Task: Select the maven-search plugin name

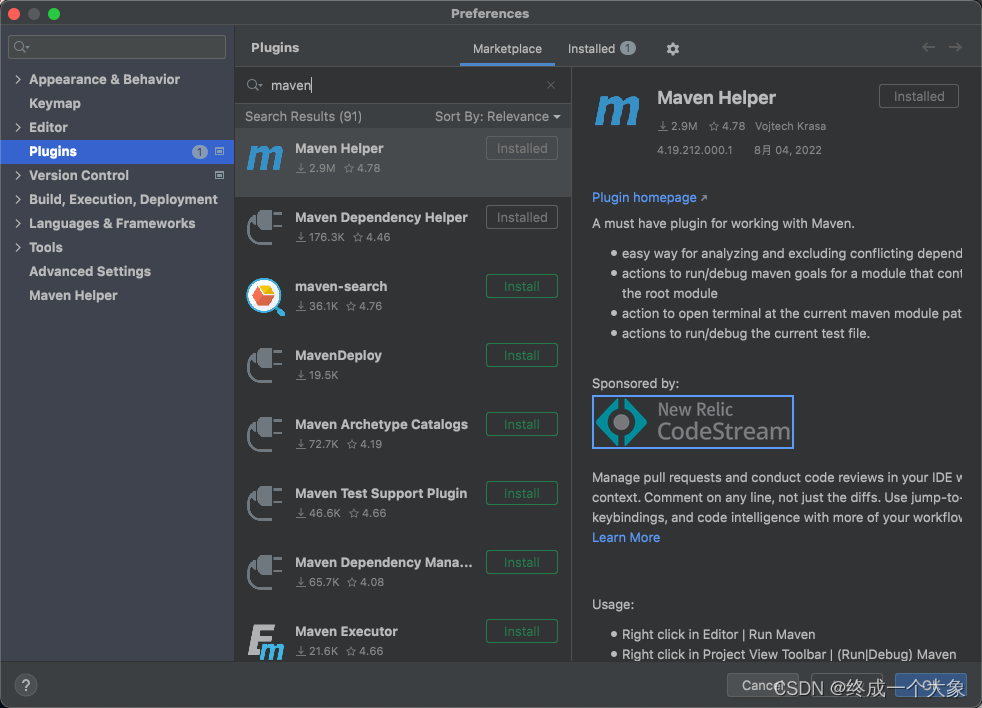Action: tap(341, 286)
